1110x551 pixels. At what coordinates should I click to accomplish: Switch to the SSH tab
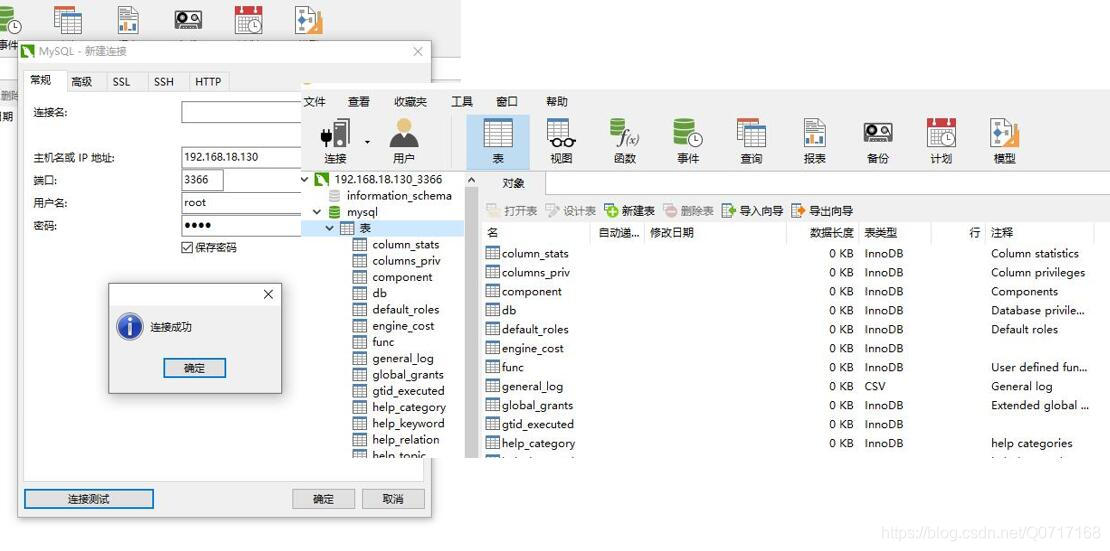point(164,81)
